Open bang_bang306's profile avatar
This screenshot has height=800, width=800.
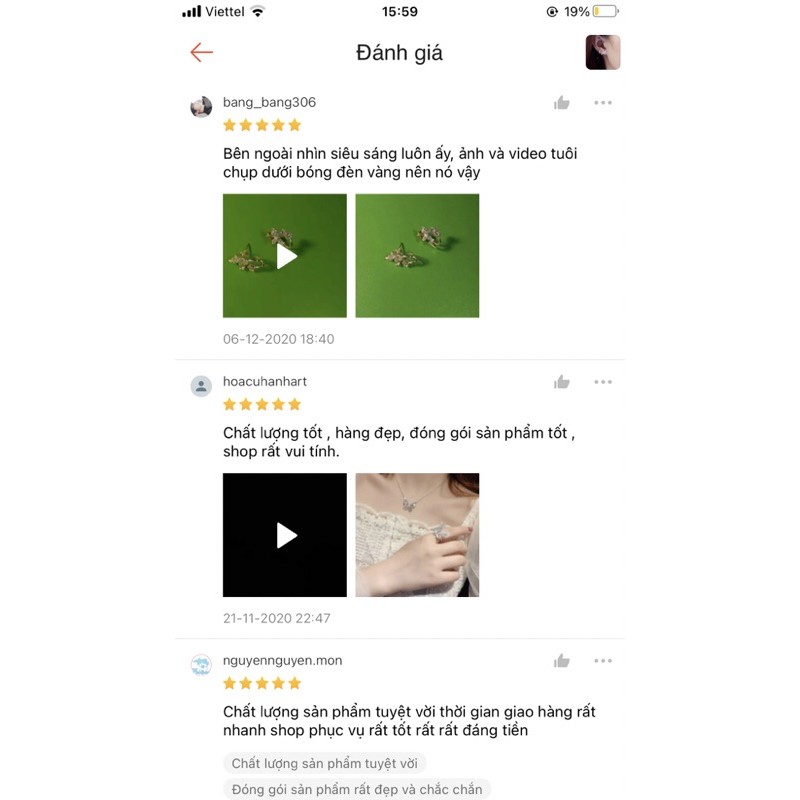coord(201,107)
